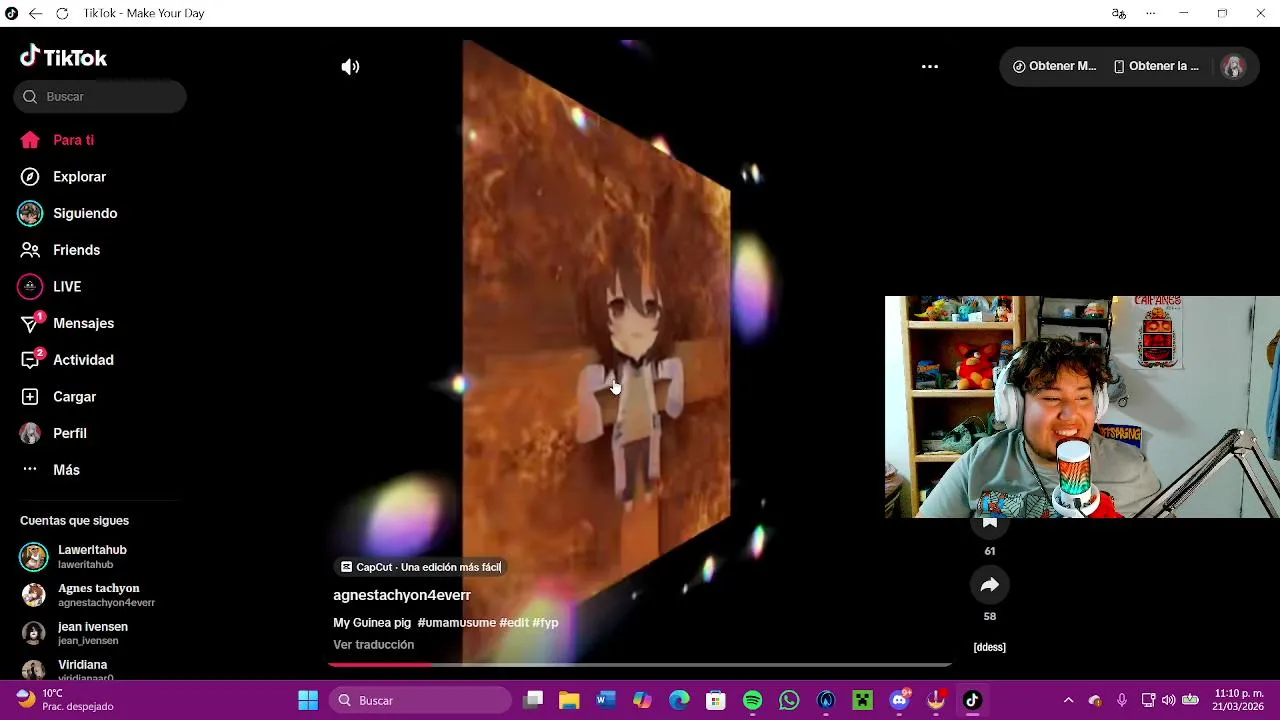Viewport: 1280px width, 720px height.
Task: Open File Explorer from taskbar
Action: pos(569,700)
